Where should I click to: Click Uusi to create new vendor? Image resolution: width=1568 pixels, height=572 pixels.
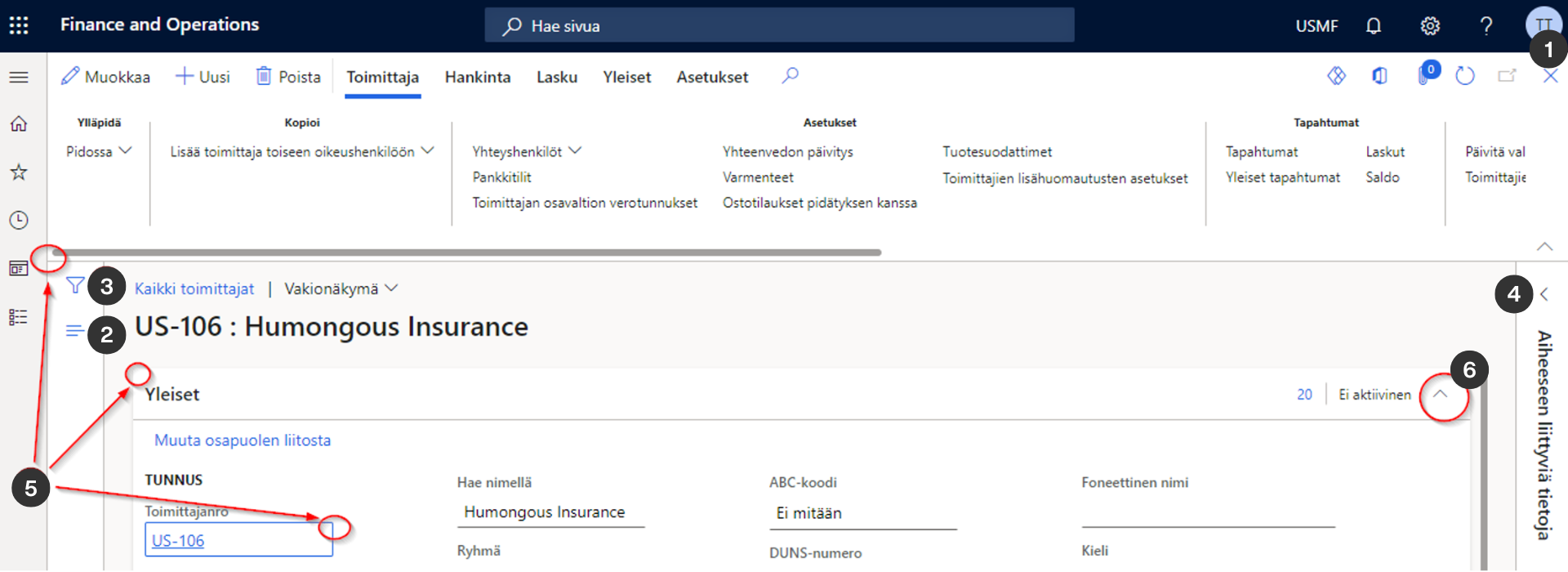203,77
